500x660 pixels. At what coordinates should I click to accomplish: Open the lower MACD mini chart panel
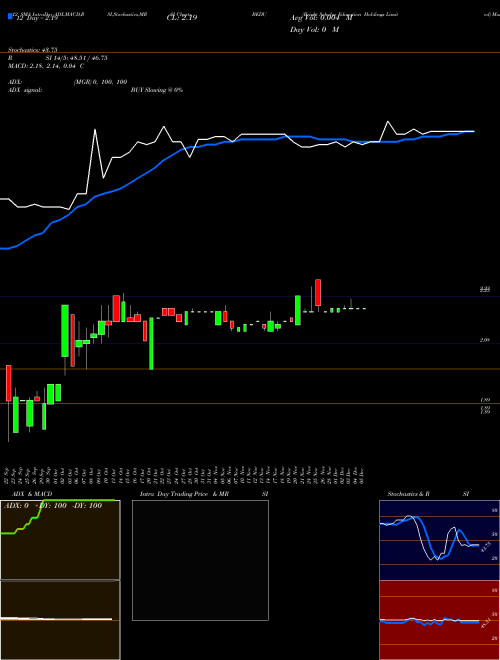pos(60,620)
